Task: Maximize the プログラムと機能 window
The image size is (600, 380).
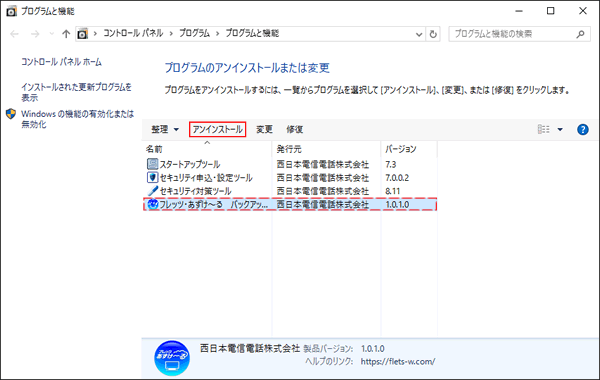Action: point(551,11)
